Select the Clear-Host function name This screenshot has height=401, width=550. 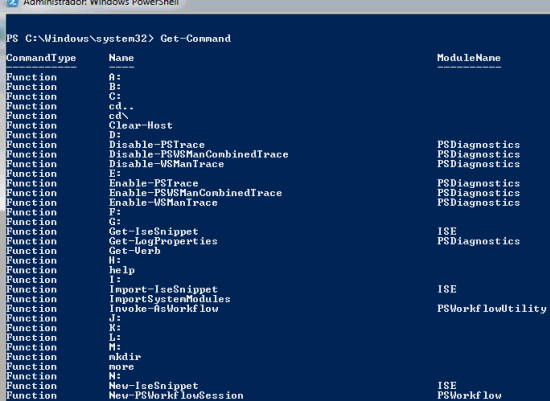[141, 126]
